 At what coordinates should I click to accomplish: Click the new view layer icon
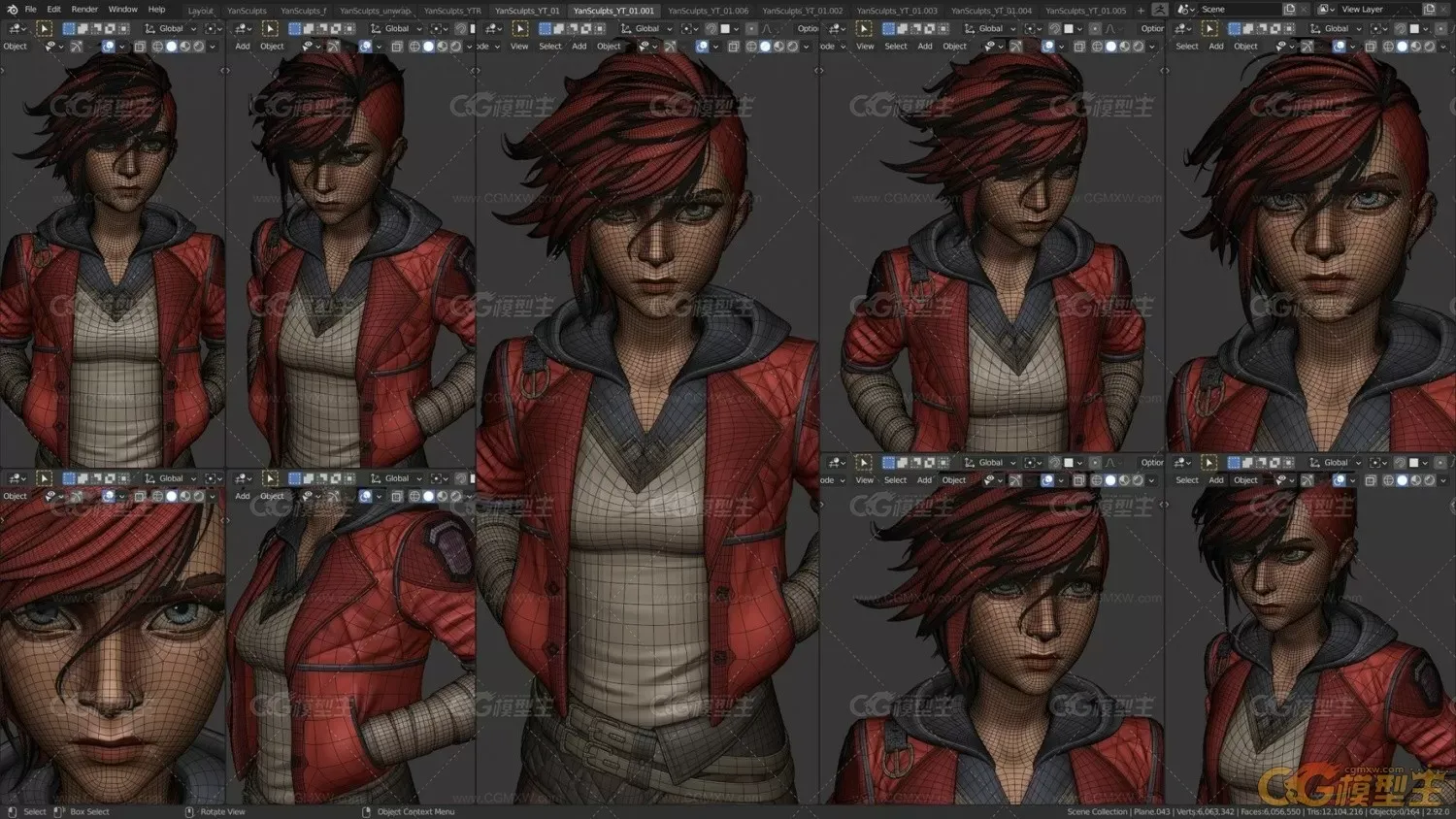click(1429, 9)
